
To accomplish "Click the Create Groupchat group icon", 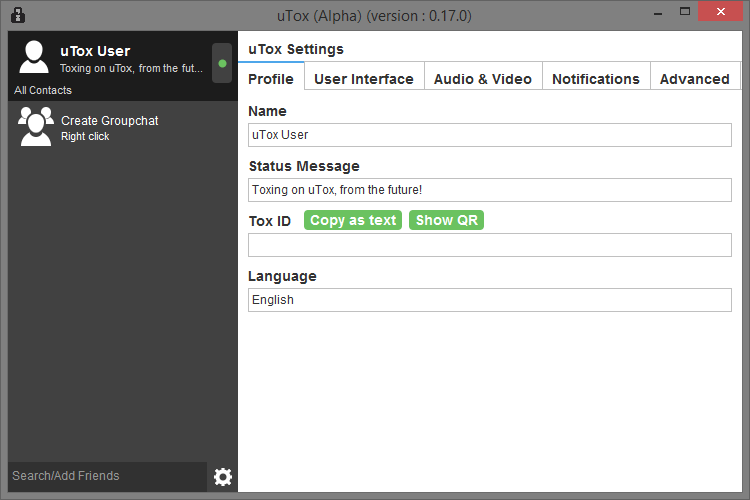I will 35,126.
